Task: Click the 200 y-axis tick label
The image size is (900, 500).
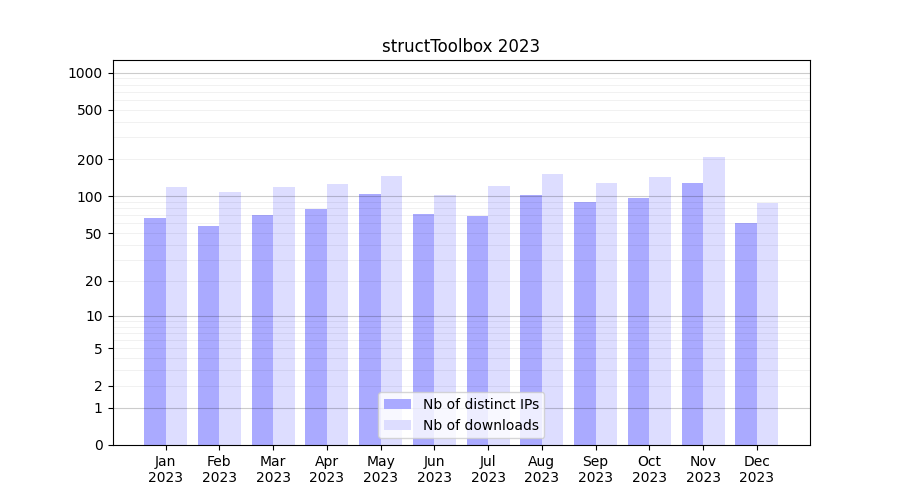Action: (x=91, y=160)
